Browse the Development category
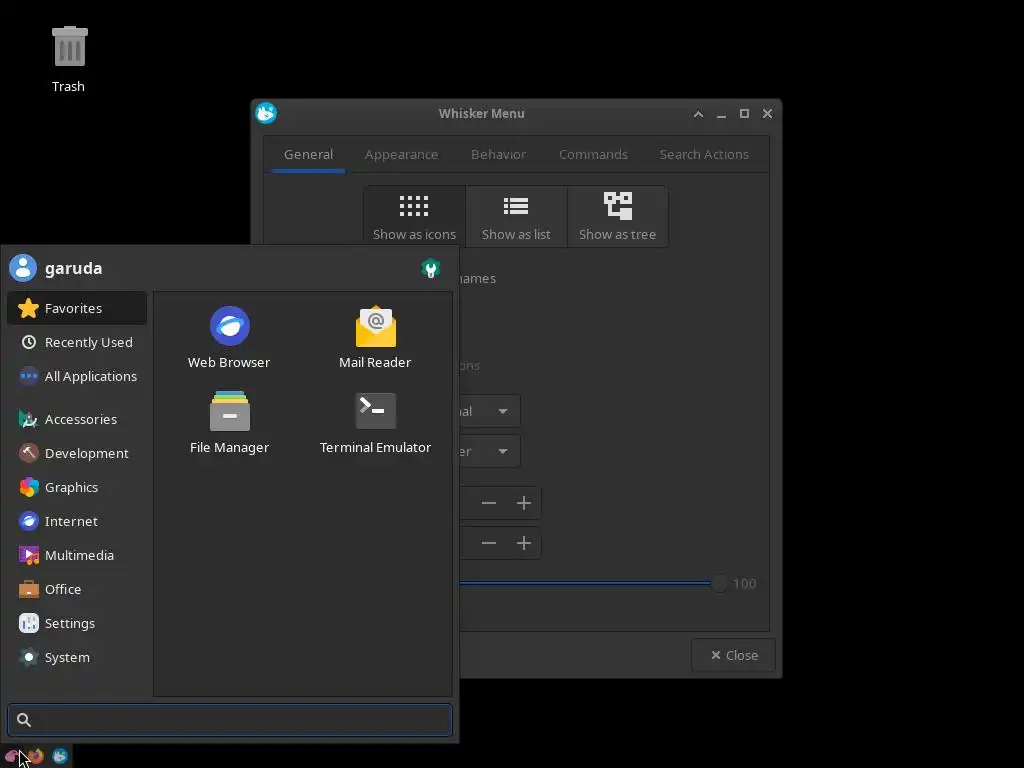The image size is (1024, 768). [x=77, y=453]
